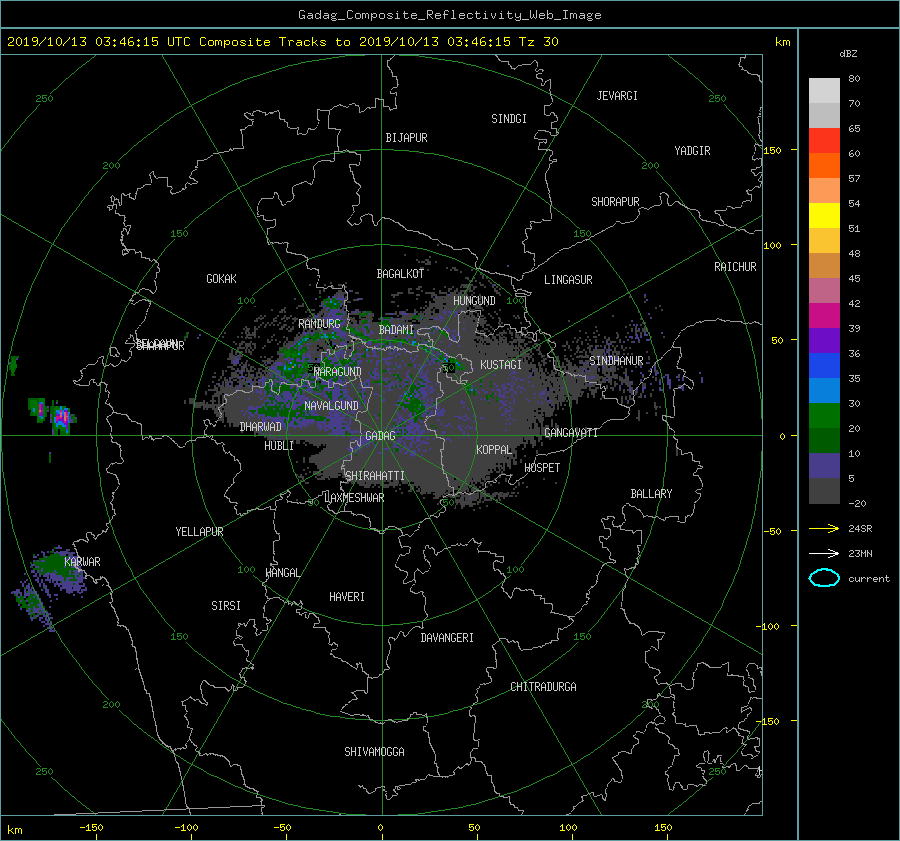Click the HAVERI city label
The height and width of the screenshot is (841, 900).
[347, 597]
